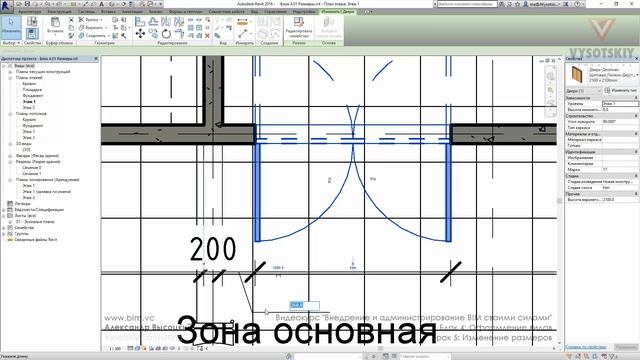Click the Save icon in quick access toolbar
Viewport: 640px width, 360px height.
tap(27, 4)
